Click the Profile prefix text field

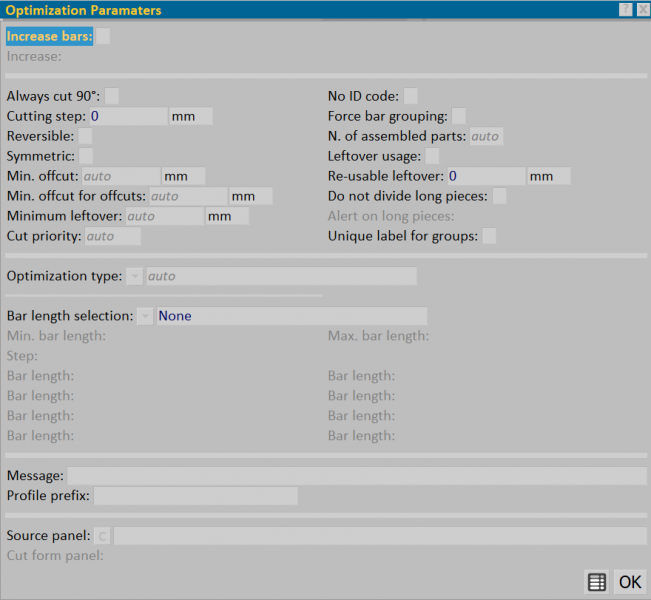196,496
